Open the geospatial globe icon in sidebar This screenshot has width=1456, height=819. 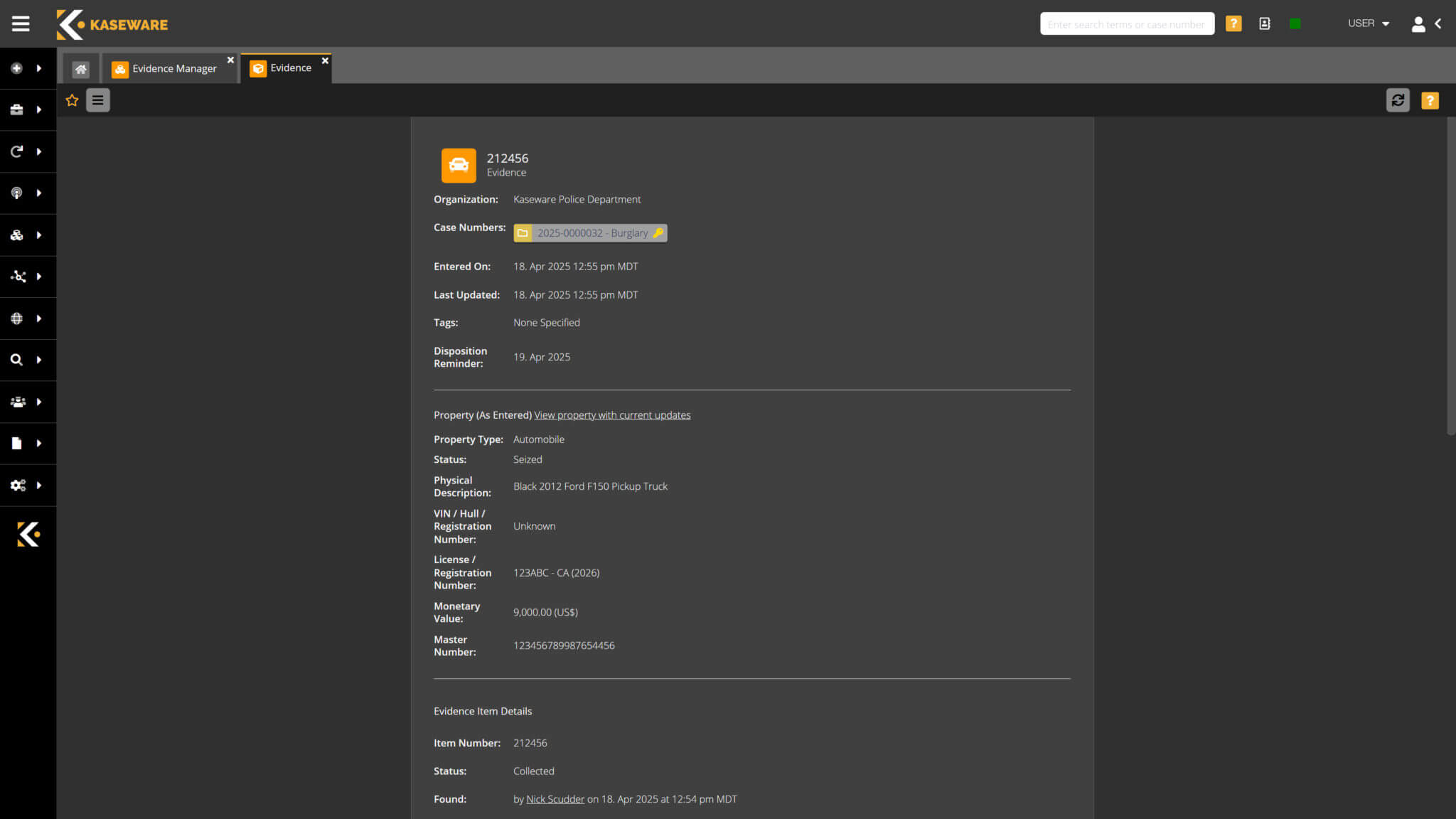(16, 318)
